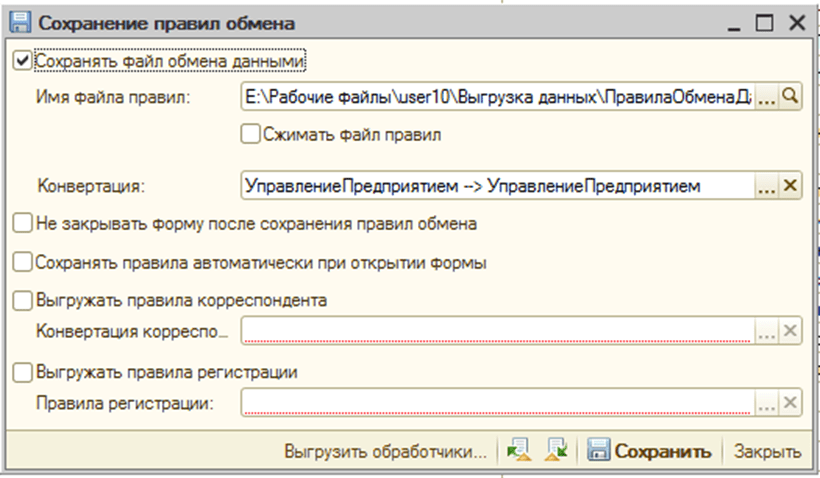Uncheck Сохранять файл обмена данными checkbox
Image resolution: width=820 pixels, height=478 pixels.
[23, 61]
